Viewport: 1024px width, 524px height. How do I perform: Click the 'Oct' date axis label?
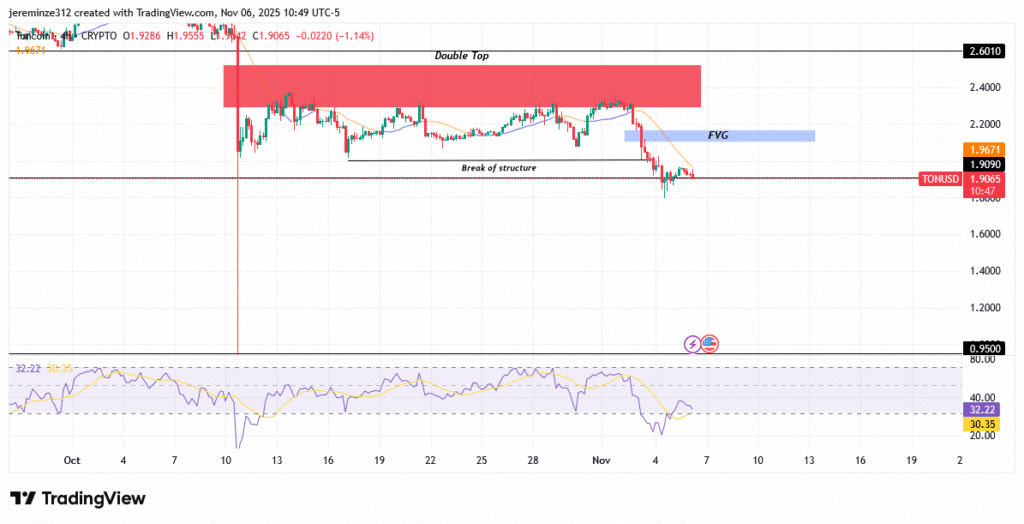72,461
